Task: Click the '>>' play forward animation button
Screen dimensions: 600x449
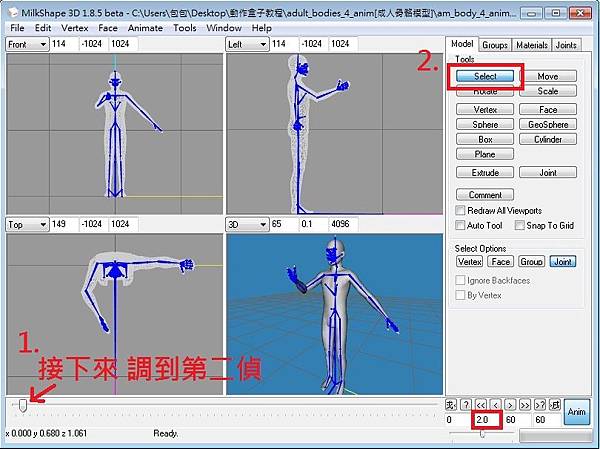Action: click(x=525, y=405)
